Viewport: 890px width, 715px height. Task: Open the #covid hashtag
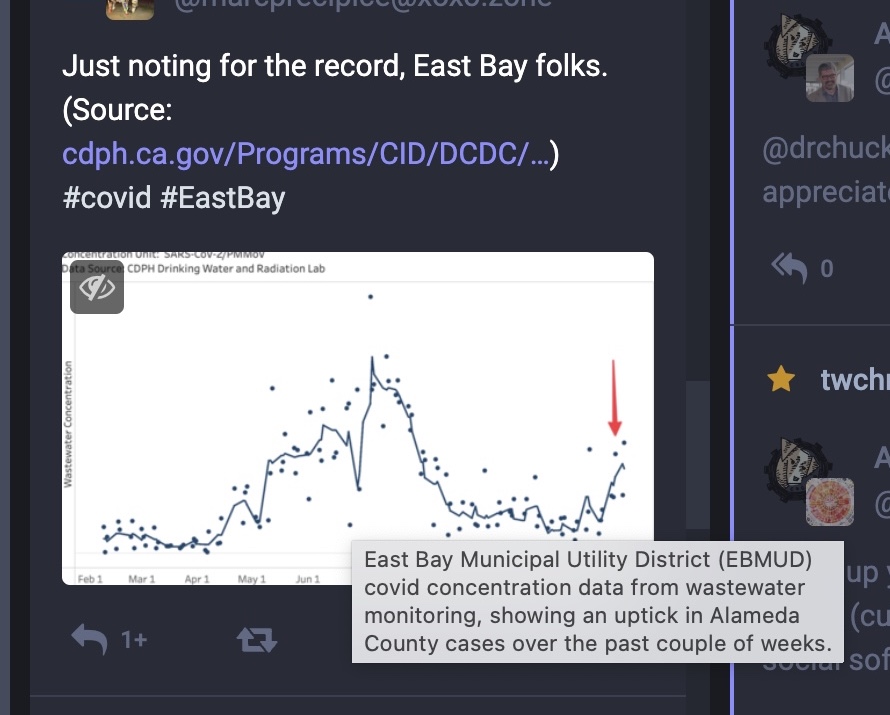(107, 197)
